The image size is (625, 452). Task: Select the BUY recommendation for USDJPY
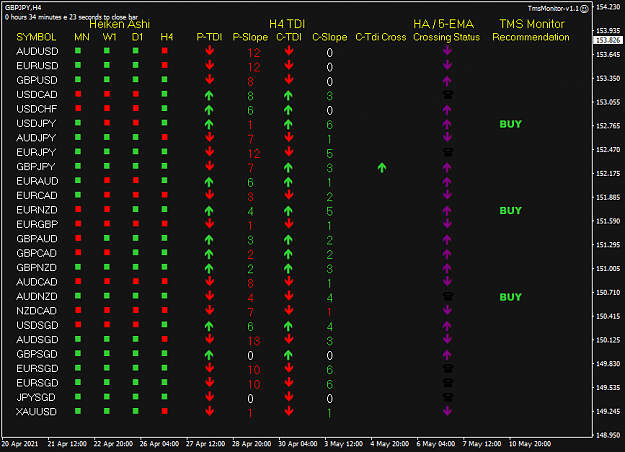click(511, 124)
